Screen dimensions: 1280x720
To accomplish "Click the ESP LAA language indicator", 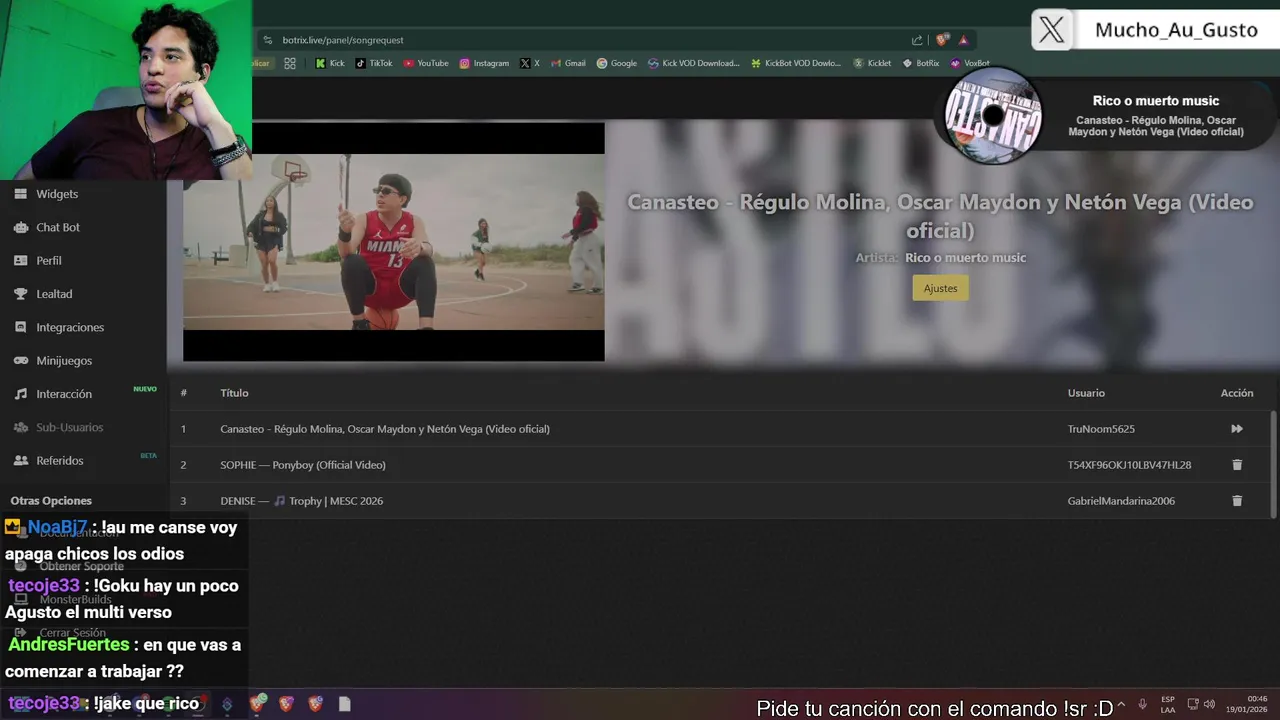I will 1168,704.
